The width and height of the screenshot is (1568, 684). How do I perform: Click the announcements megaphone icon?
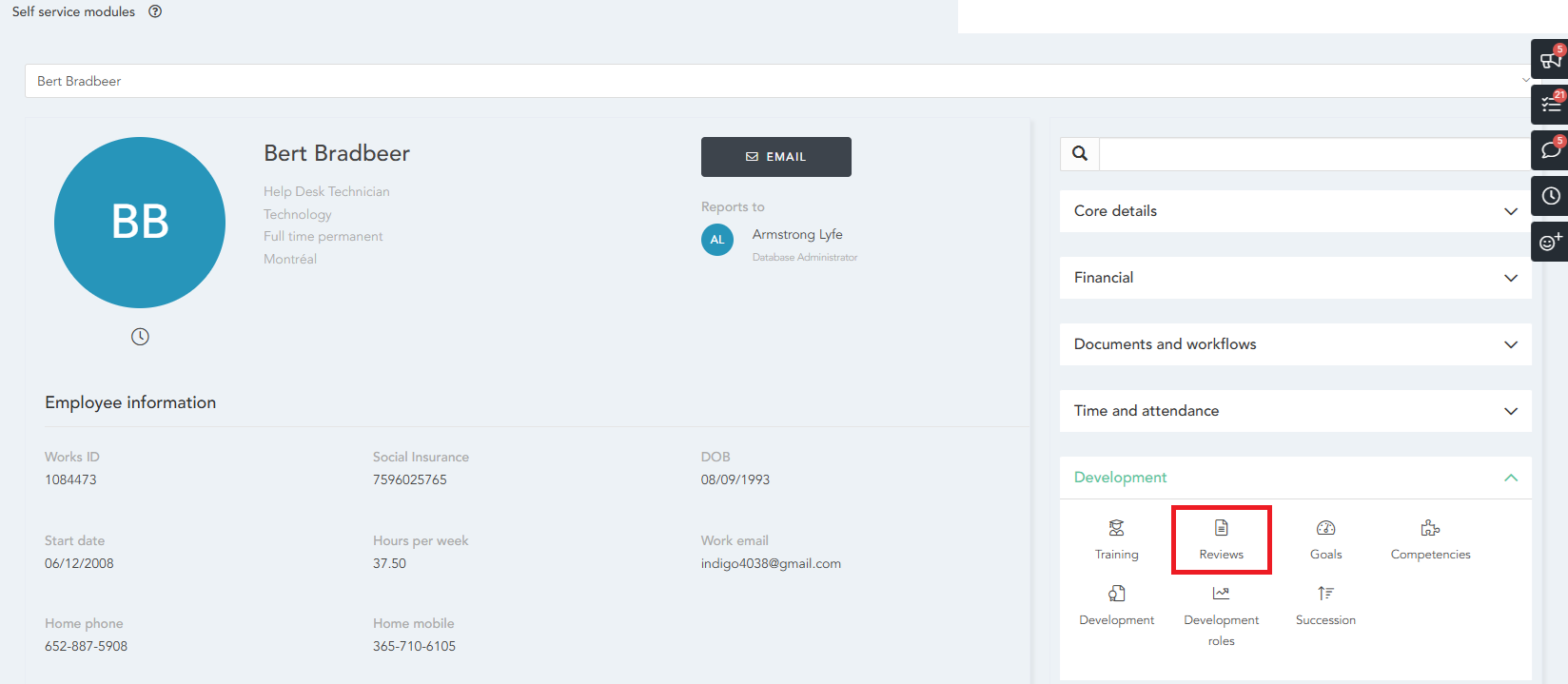[x=1550, y=60]
